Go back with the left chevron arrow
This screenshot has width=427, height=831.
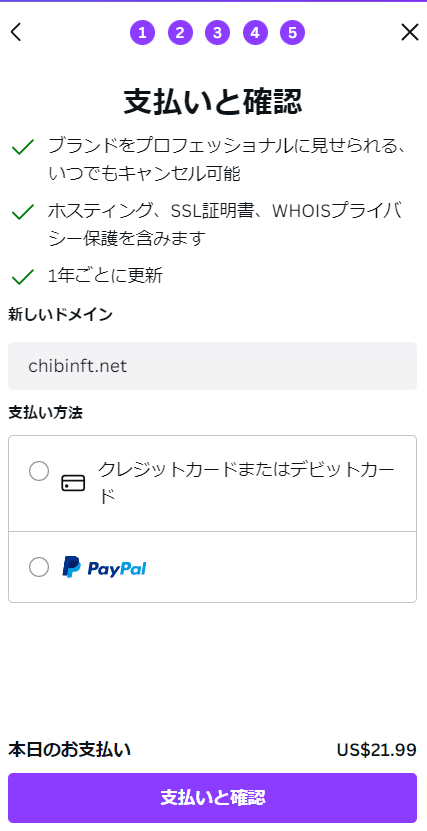[x=16, y=32]
